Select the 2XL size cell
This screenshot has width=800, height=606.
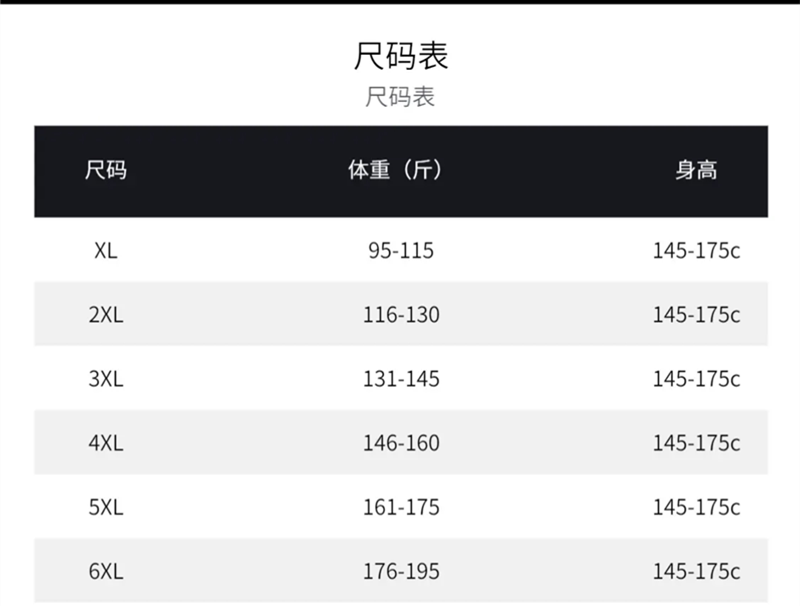106,315
